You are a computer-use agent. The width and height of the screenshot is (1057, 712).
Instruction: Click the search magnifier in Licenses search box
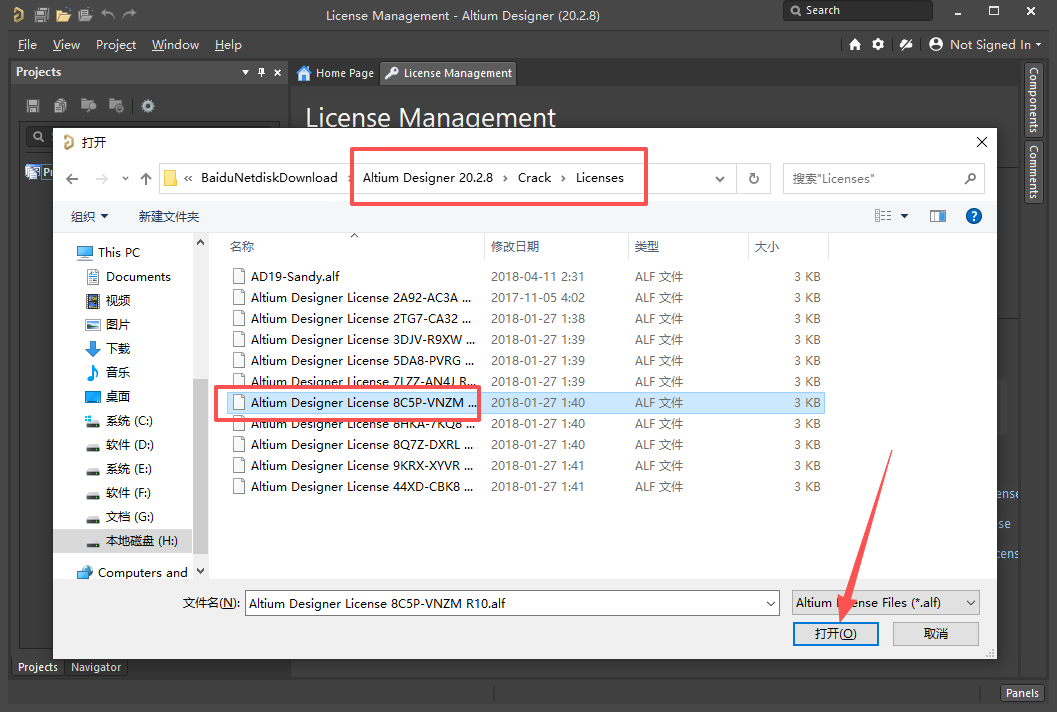[970, 179]
